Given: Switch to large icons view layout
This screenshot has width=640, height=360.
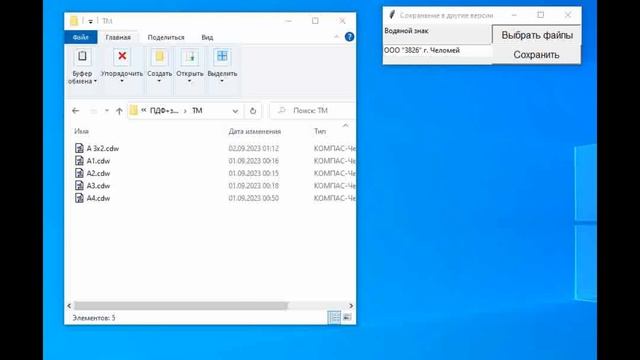Looking at the screenshot, I should pyautogui.click(x=347, y=317).
